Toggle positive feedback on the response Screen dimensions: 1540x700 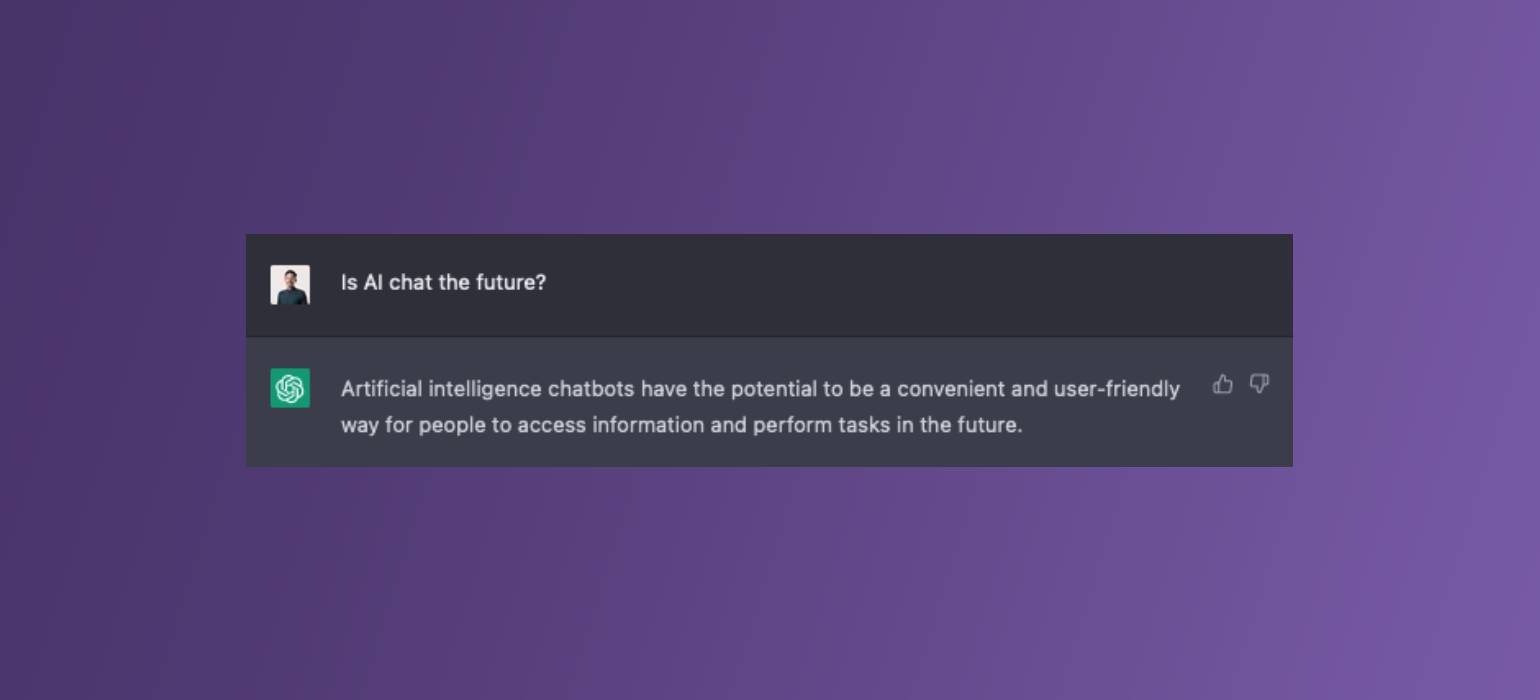(1223, 385)
